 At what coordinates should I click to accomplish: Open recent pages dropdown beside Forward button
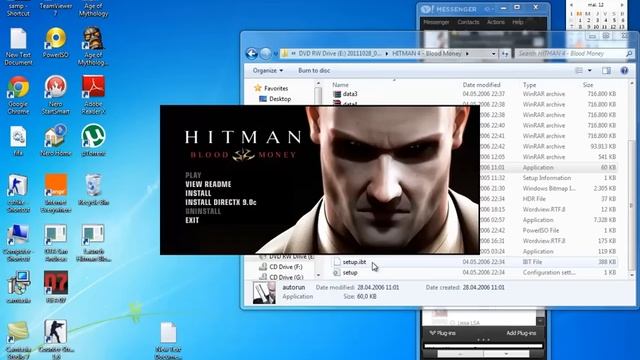[276, 54]
